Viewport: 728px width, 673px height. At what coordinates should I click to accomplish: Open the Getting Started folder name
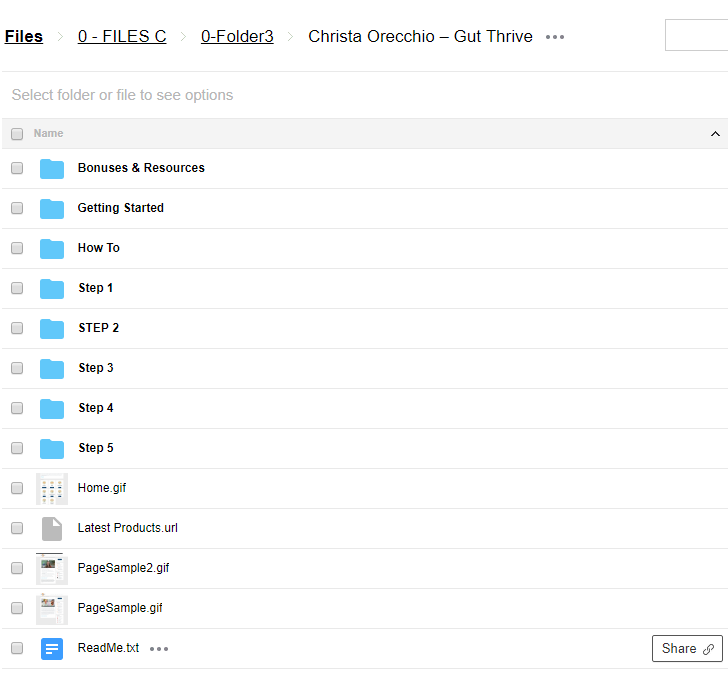121,207
